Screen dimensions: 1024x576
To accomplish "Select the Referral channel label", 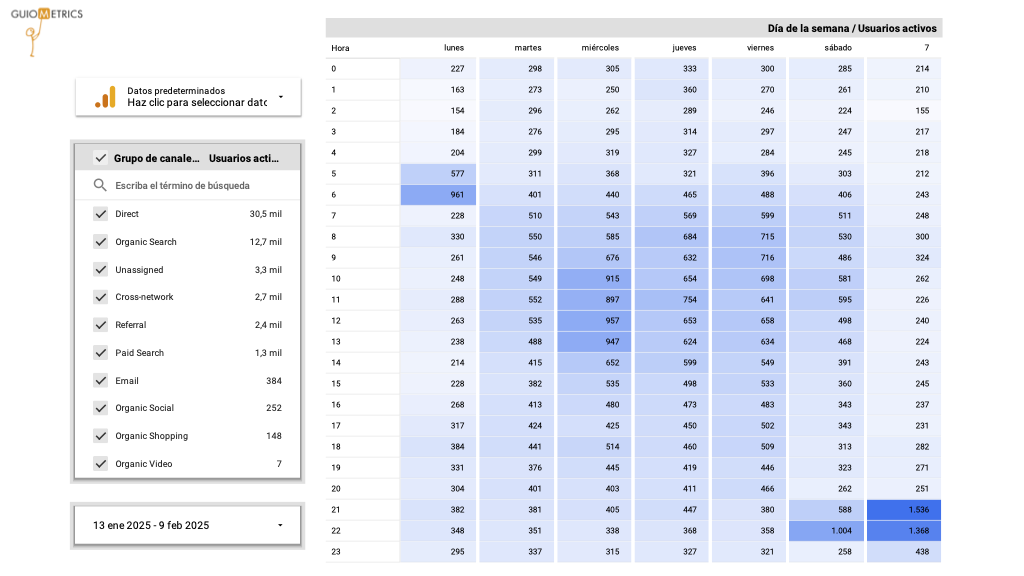I will pyautogui.click(x=131, y=325).
